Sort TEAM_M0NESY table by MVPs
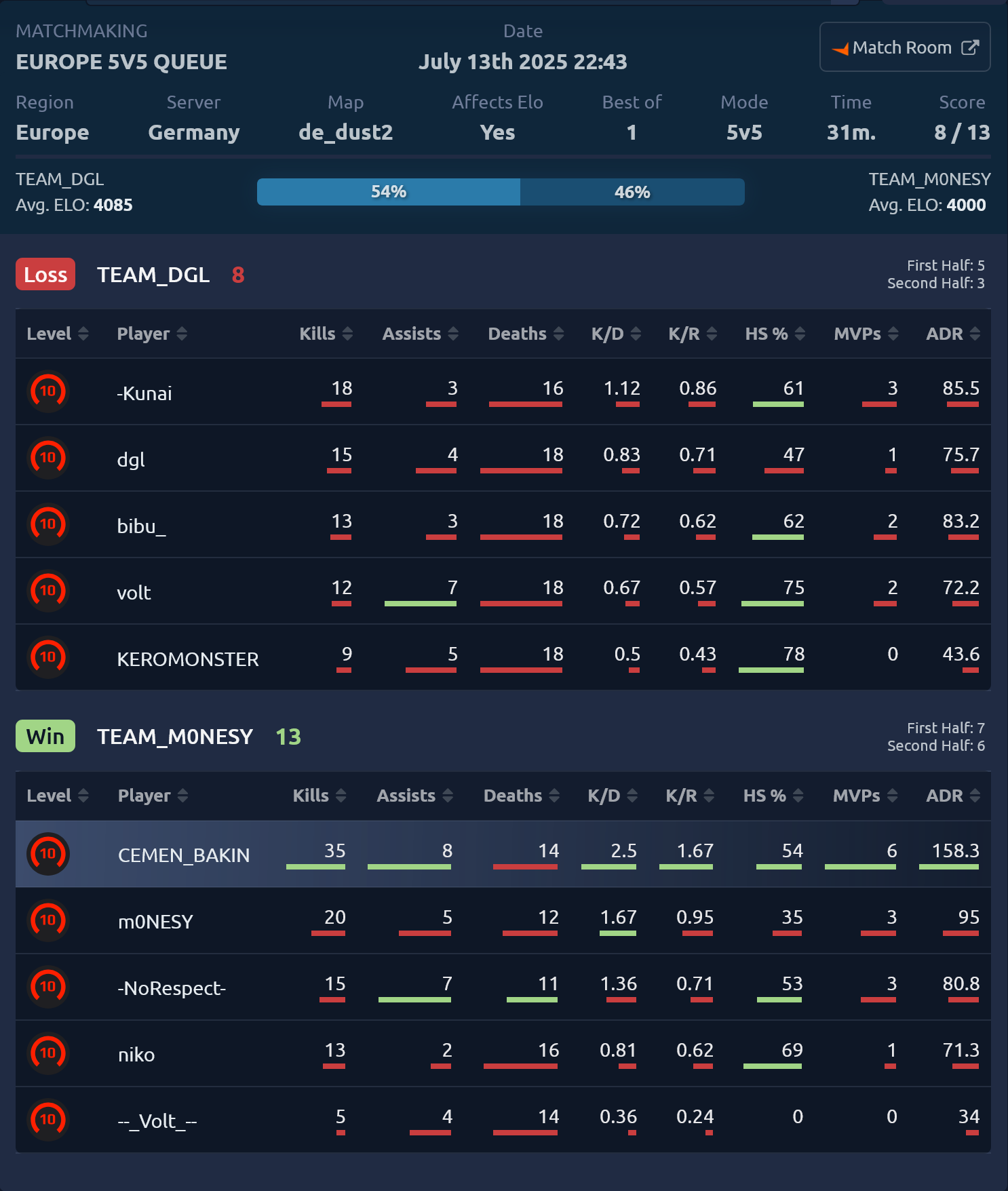This screenshot has width=1008, height=1191. tap(866, 796)
